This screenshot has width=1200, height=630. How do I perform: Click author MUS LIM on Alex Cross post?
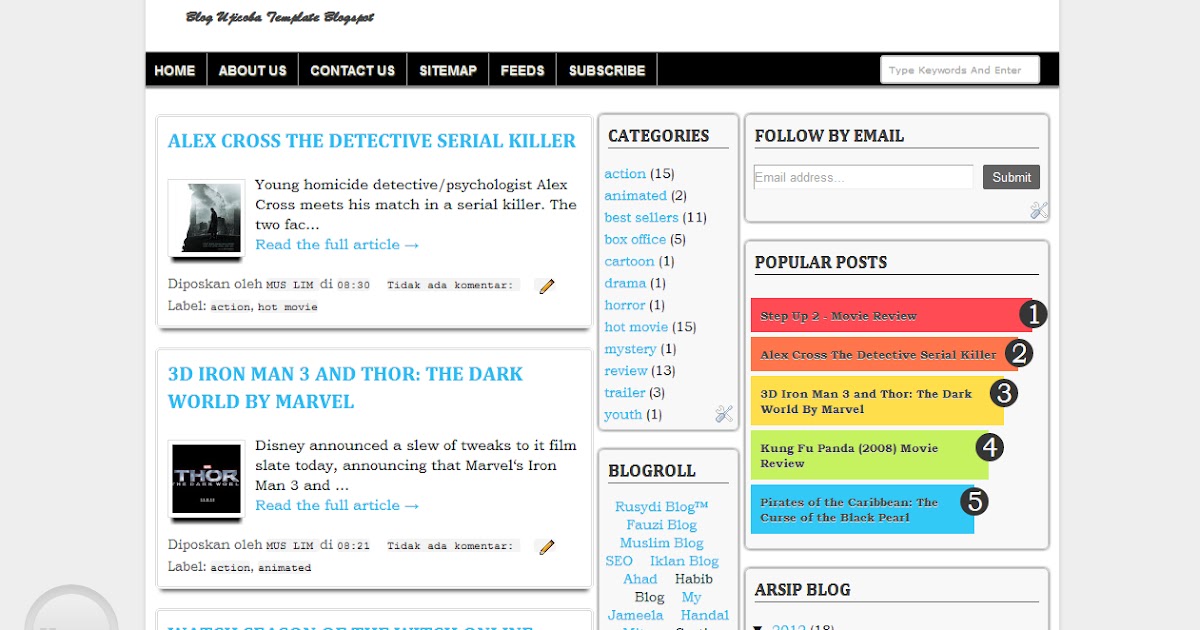tap(290, 286)
